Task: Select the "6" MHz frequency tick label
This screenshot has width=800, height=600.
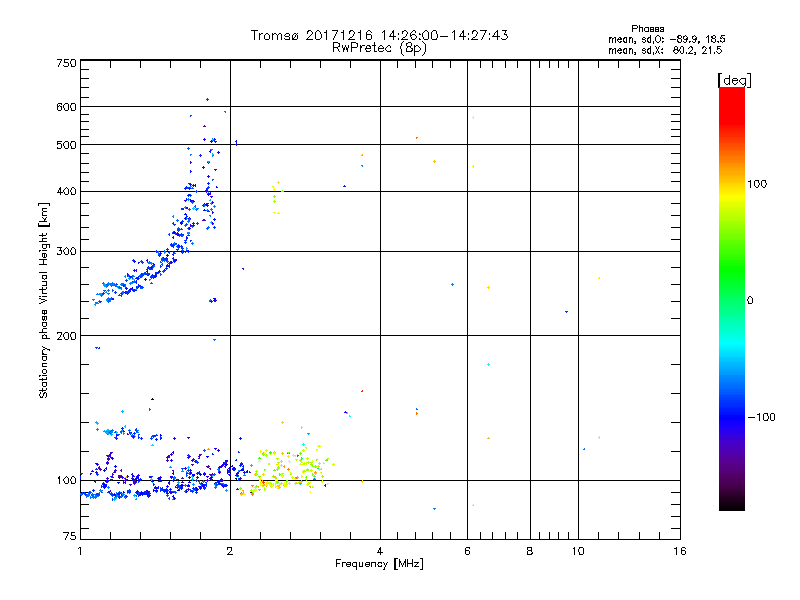Action: click(467, 551)
